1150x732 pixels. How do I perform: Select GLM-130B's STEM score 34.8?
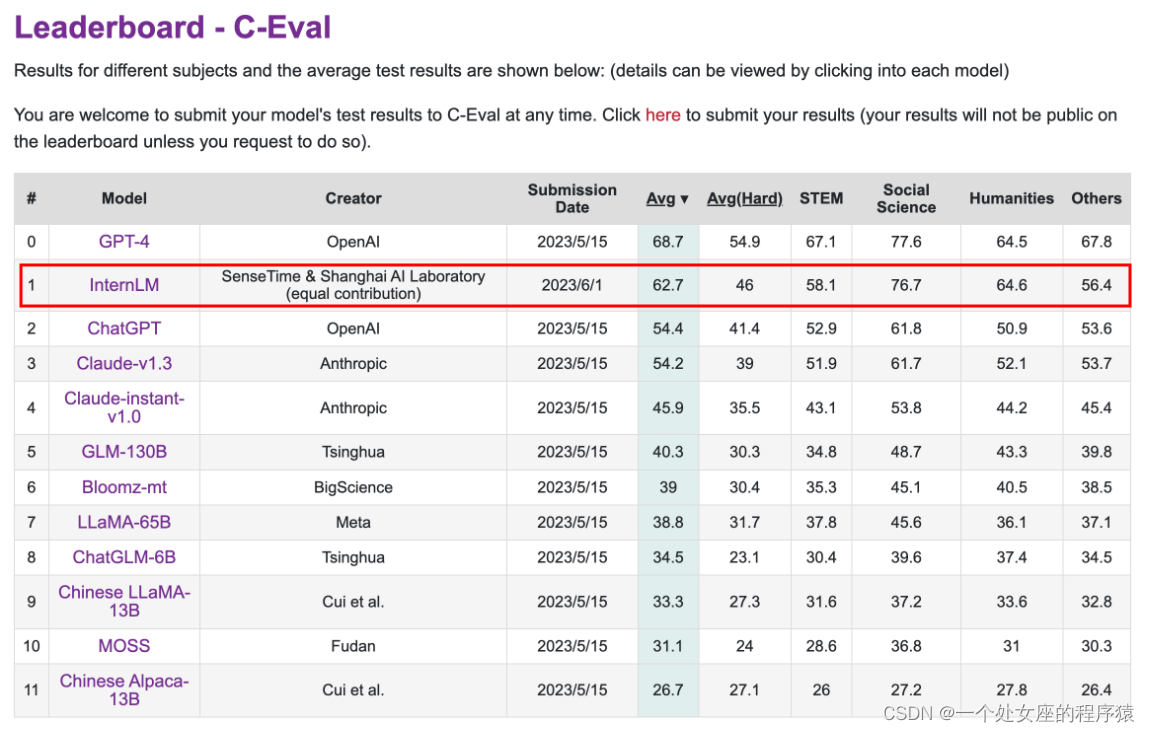(x=821, y=451)
